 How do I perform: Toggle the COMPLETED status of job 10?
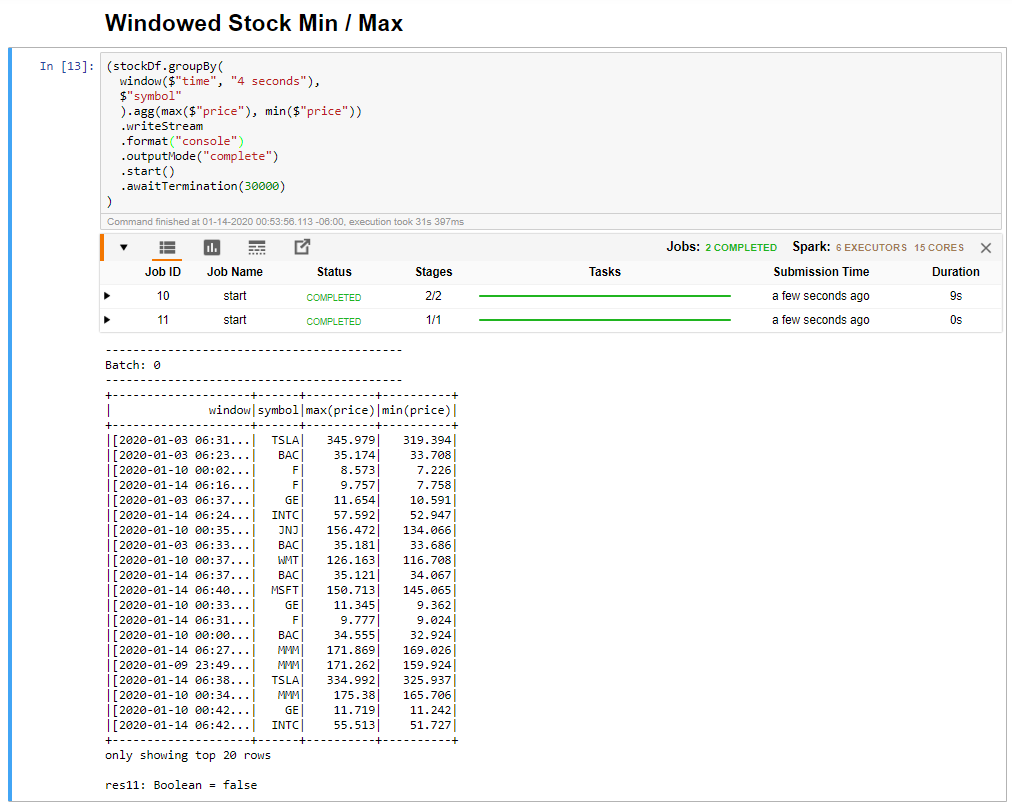pos(334,295)
